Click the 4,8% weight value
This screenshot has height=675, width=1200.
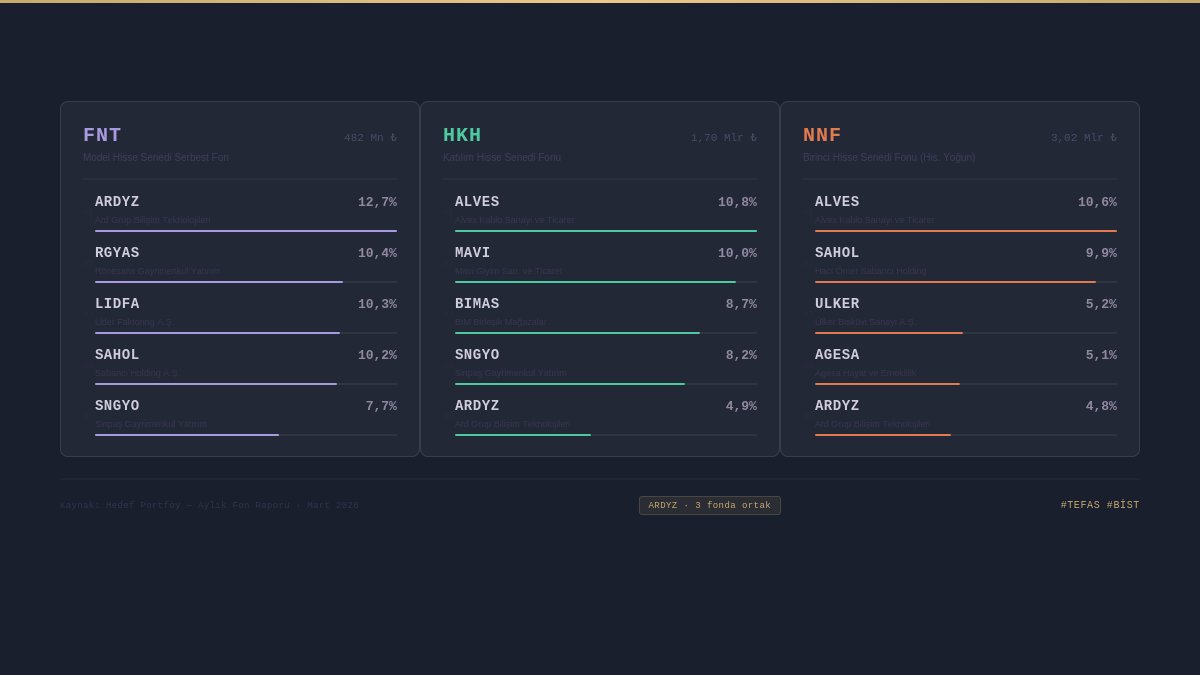click(x=1101, y=406)
